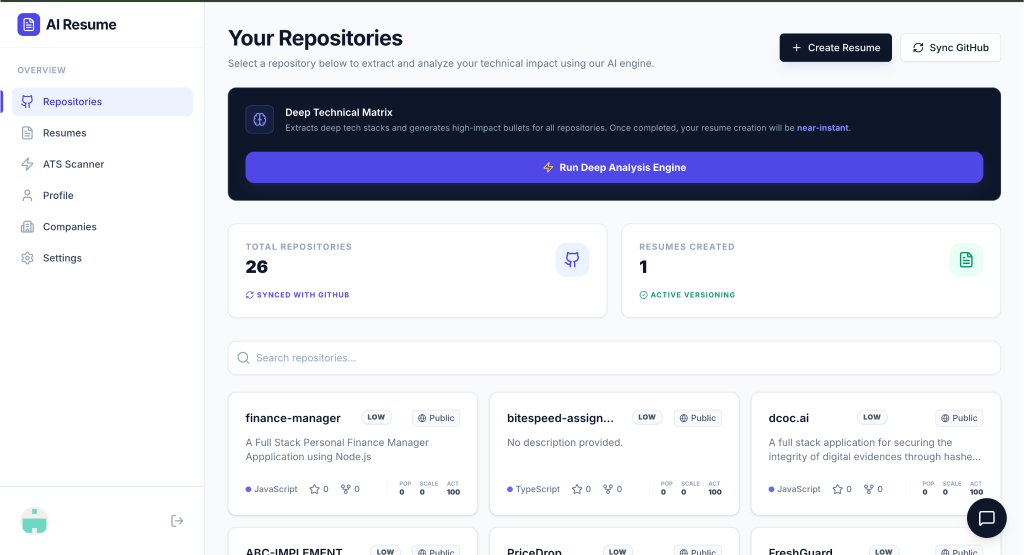Open Settings from the sidebar
This screenshot has height=555, width=1024.
pos(102,259)
